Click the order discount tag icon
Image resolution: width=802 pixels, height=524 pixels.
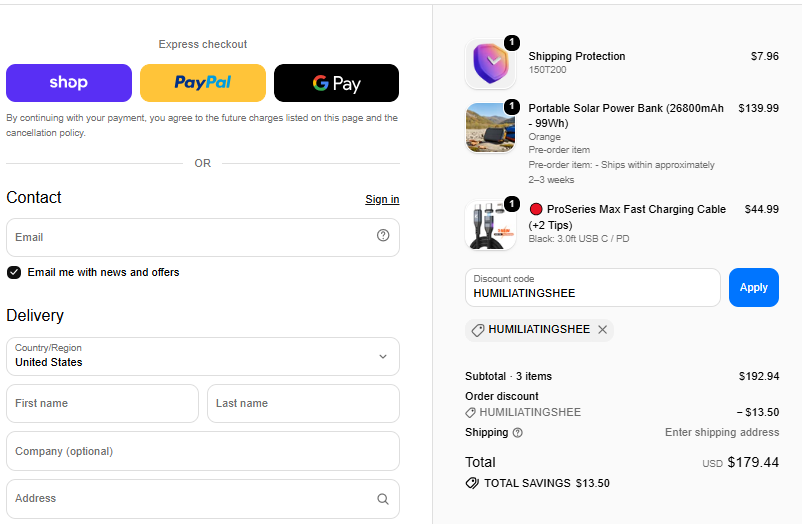coord(471,412)
